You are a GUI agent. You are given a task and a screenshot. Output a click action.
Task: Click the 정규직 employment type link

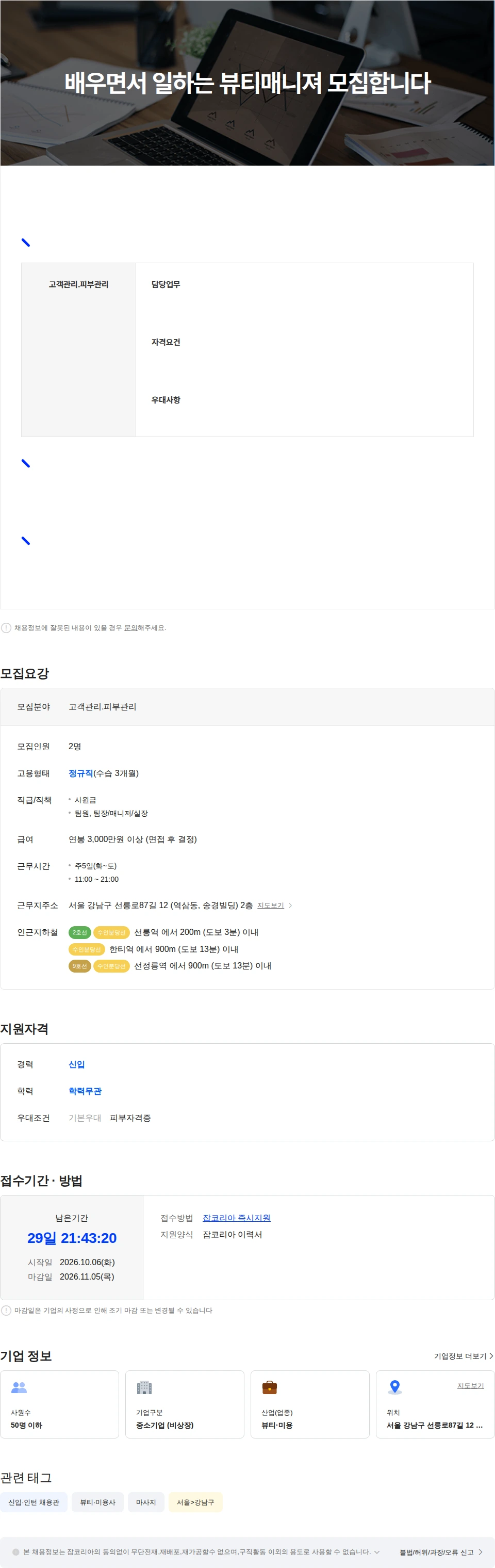click(x=81, y=773)
